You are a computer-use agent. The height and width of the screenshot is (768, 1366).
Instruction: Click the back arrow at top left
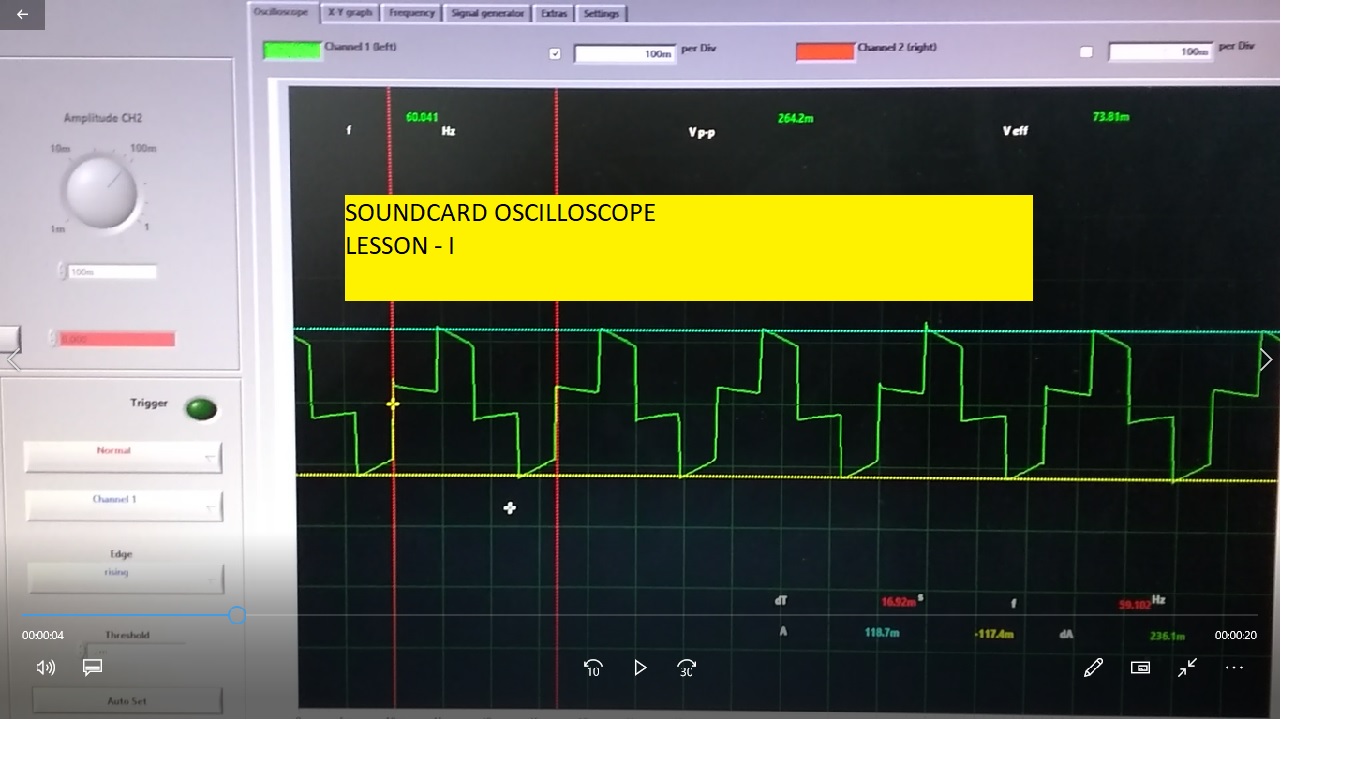pos(22,14)
